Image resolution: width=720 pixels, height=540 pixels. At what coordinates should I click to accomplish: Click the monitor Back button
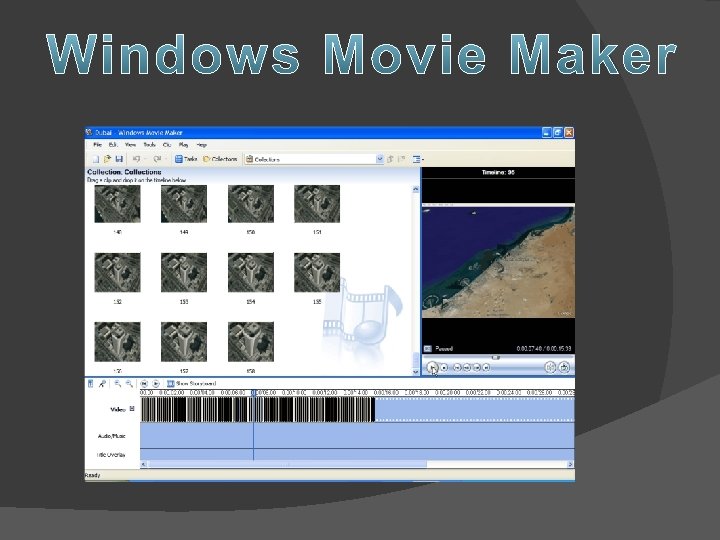tap(457, 367)
